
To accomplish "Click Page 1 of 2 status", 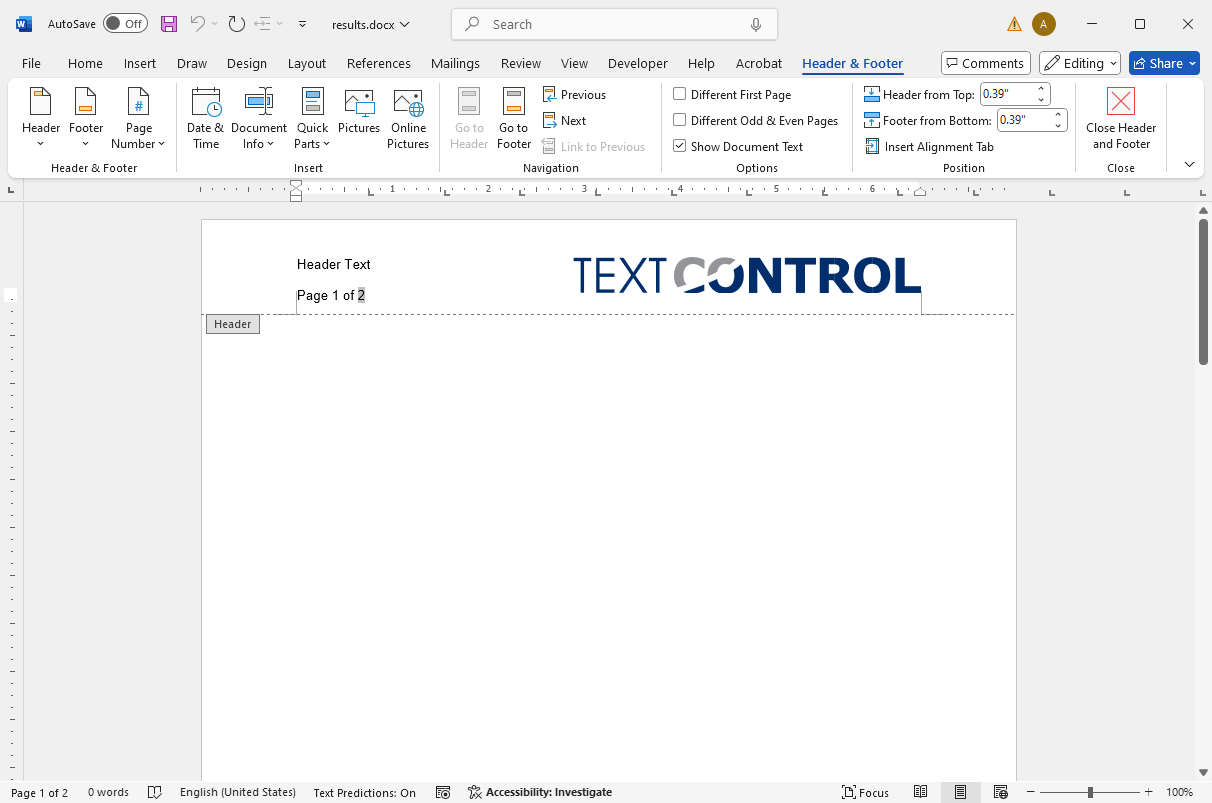I will click(x=40, y=792).
